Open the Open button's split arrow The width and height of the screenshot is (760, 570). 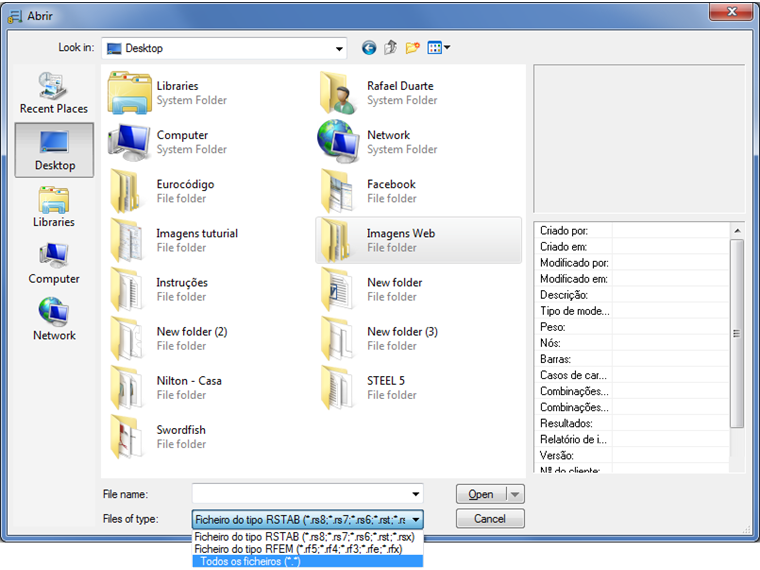click(x=515, y=494)
